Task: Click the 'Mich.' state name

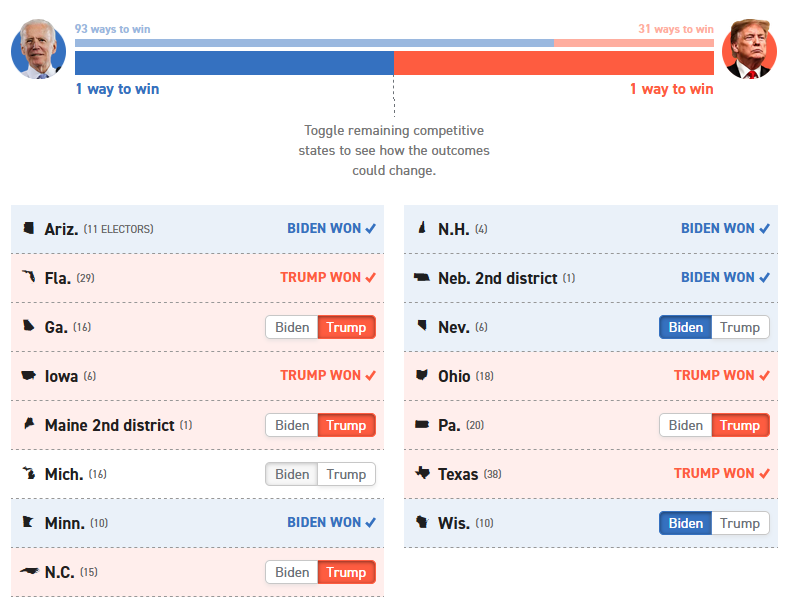Action: tap(64, 474)
